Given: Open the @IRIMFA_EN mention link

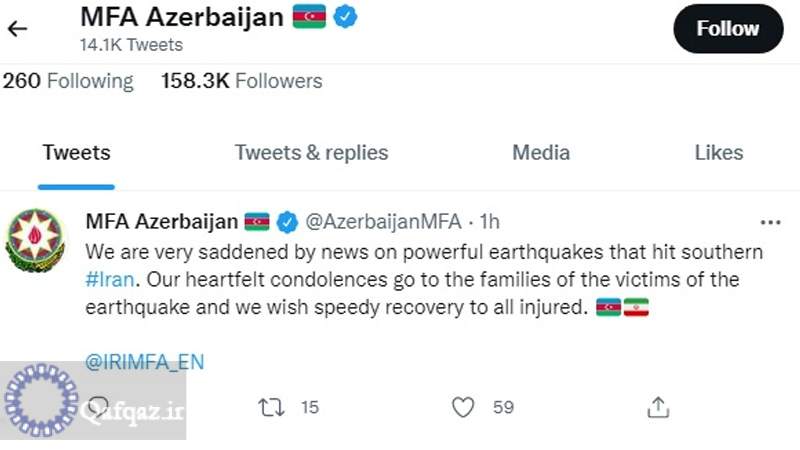Looking at the screenshot, I should tap(145, 362).
